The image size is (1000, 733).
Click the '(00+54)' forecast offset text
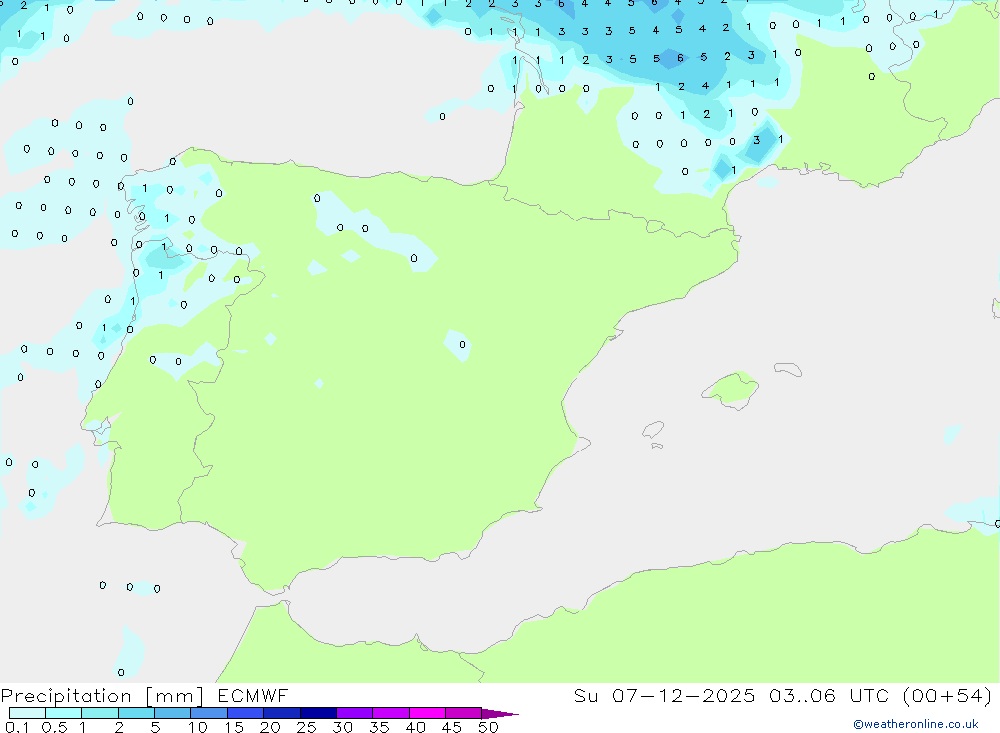pyautogui.click(x=947, y=695)
